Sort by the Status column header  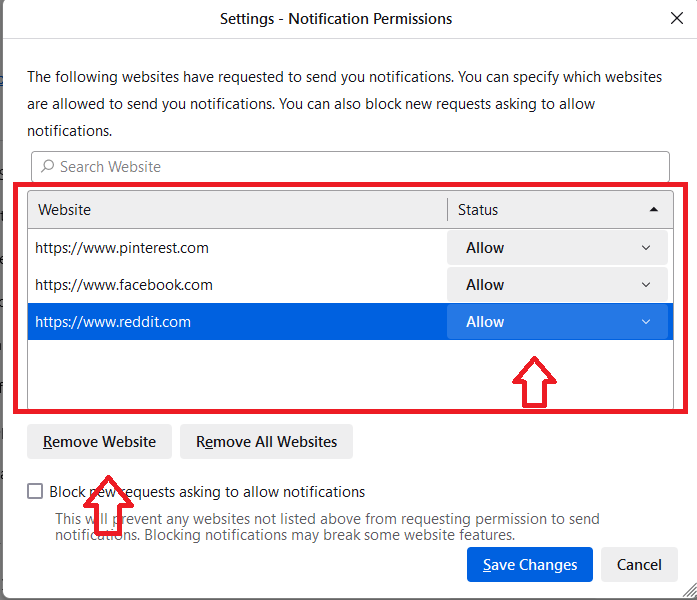click(x=560, y=209)
